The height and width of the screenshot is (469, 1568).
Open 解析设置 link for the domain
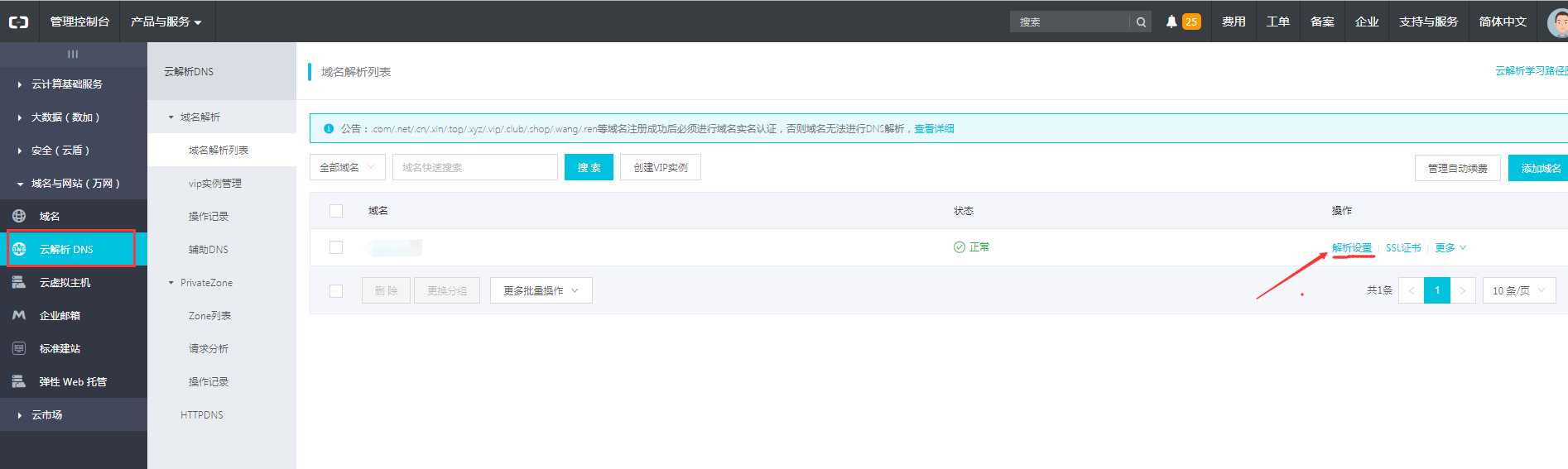tap(1352, 247)
